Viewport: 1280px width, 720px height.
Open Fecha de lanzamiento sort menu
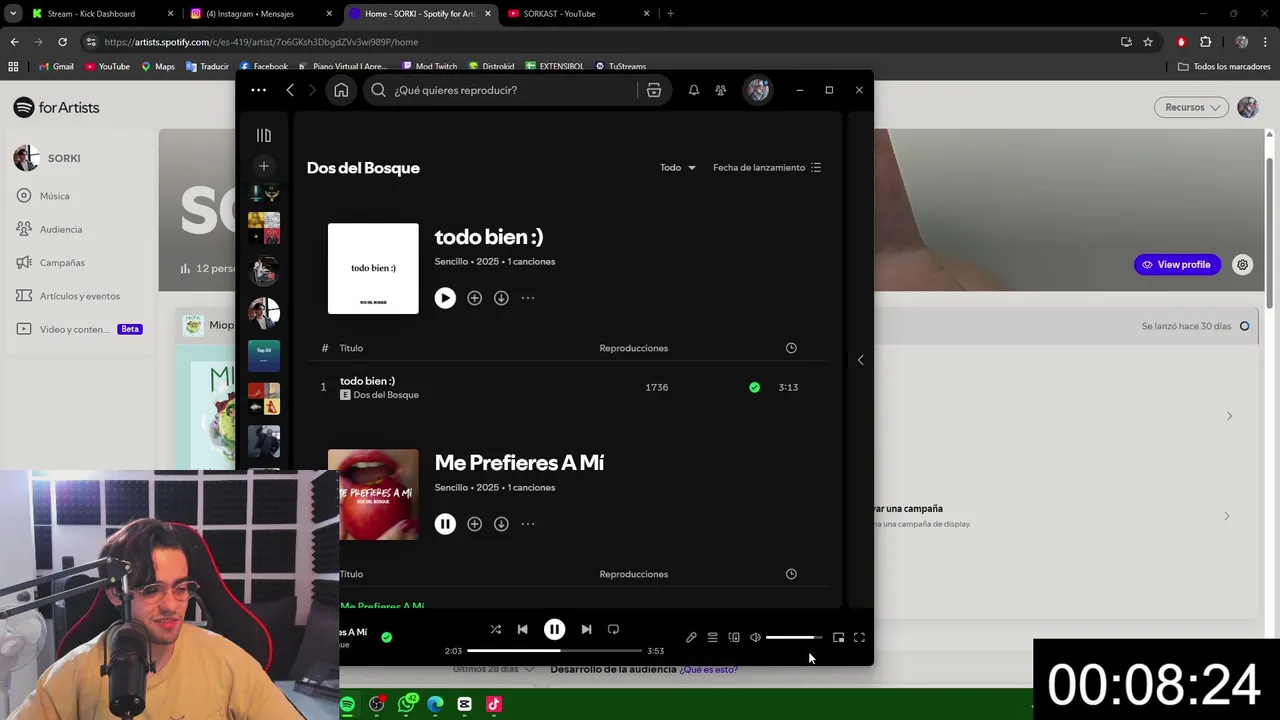click(767, 168)
